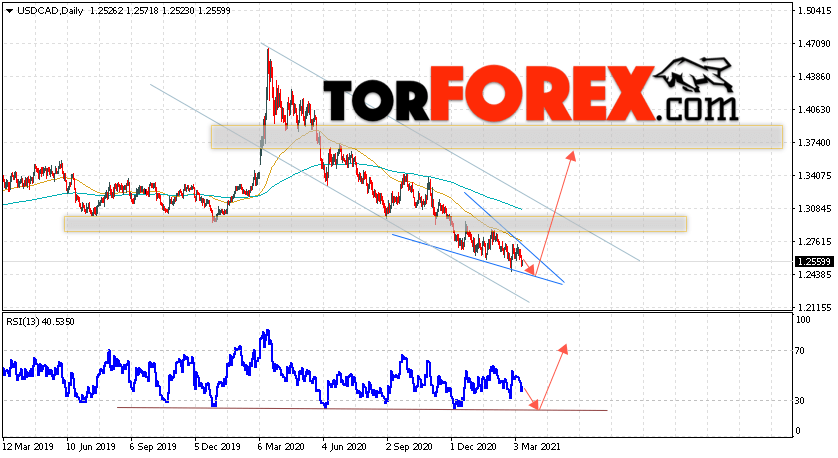
Task: Open the USDCAD chart dropdown triangle
Action: tap(10, 11)
